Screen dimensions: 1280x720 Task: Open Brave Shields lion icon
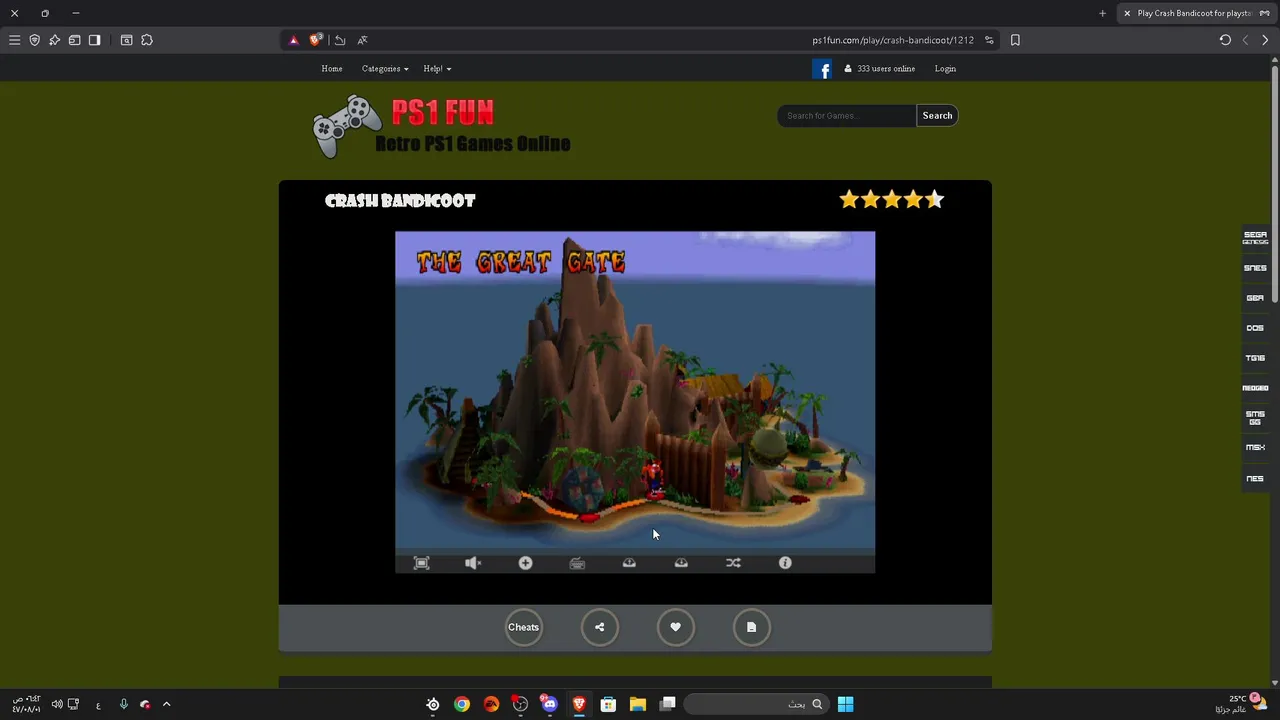[x=316, y=40]
